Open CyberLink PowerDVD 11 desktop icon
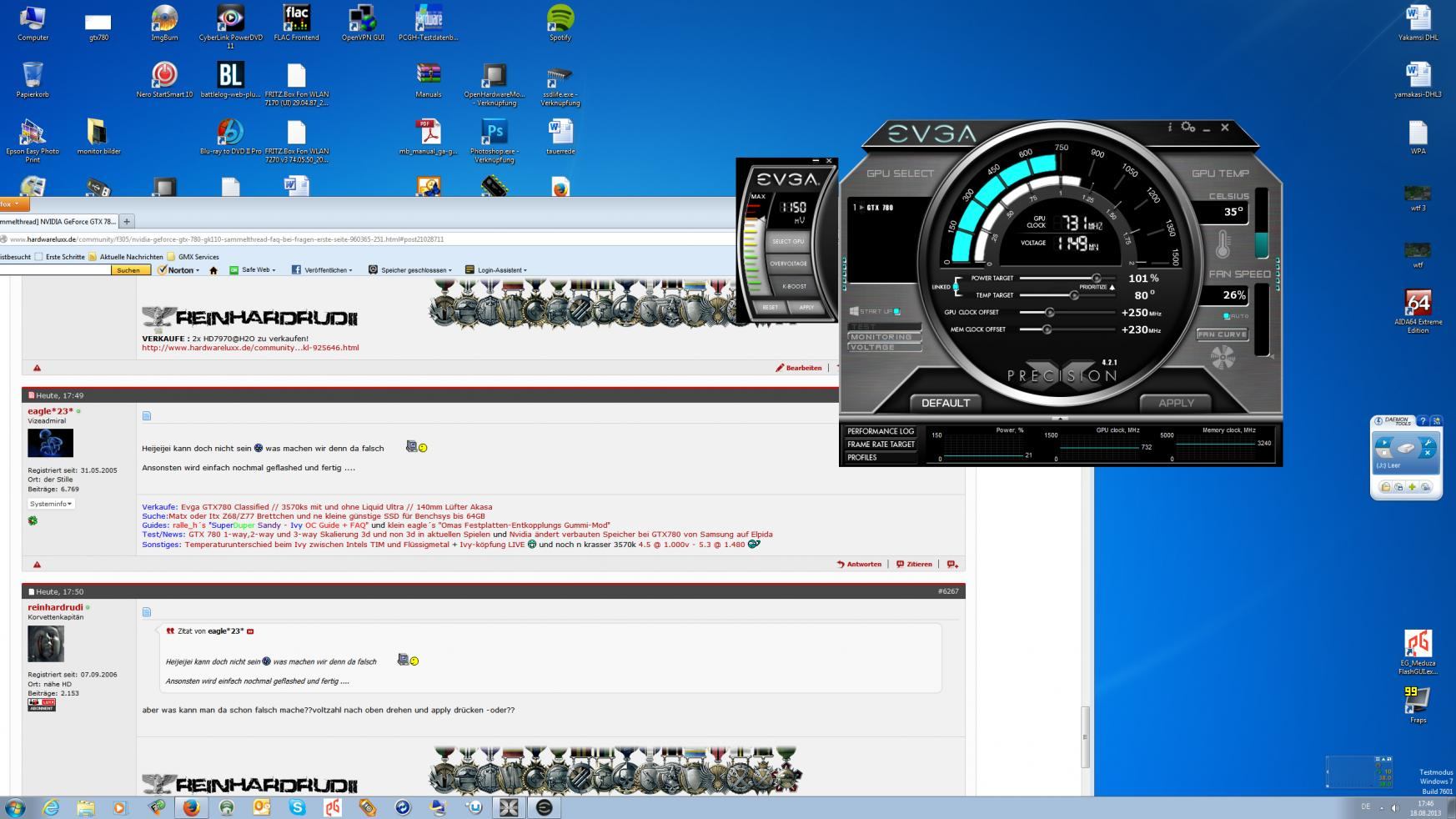This screenshot has width=1456, height=819. tap(230, 26)
